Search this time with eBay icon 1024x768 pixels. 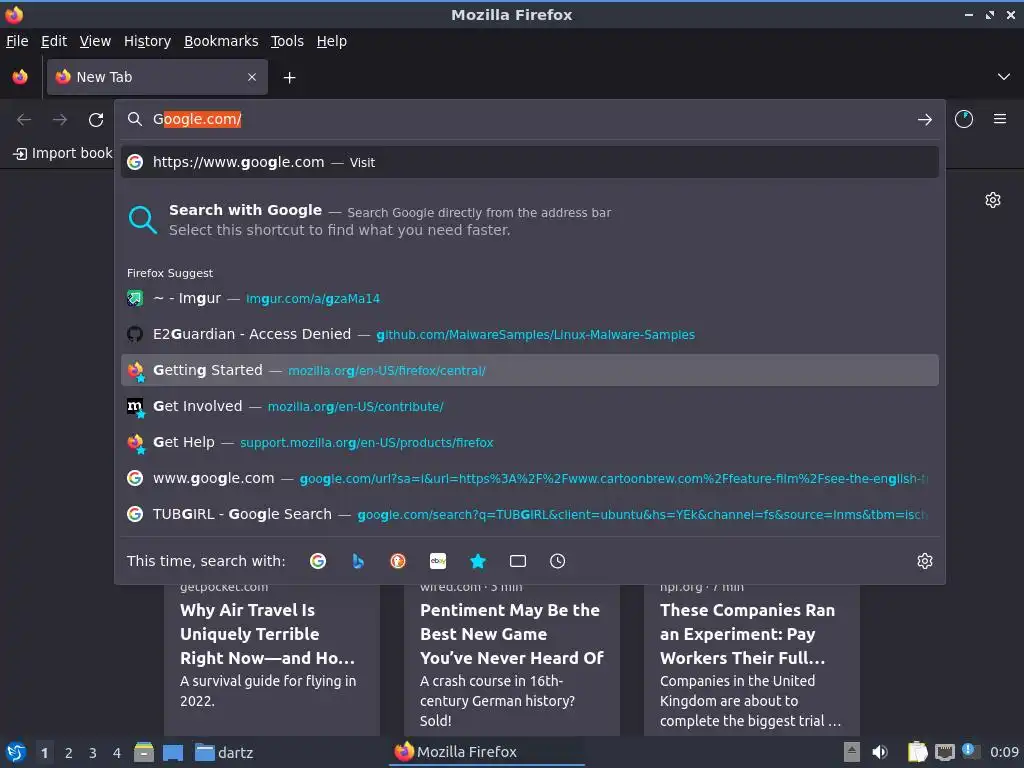click(x=438, y=561)
